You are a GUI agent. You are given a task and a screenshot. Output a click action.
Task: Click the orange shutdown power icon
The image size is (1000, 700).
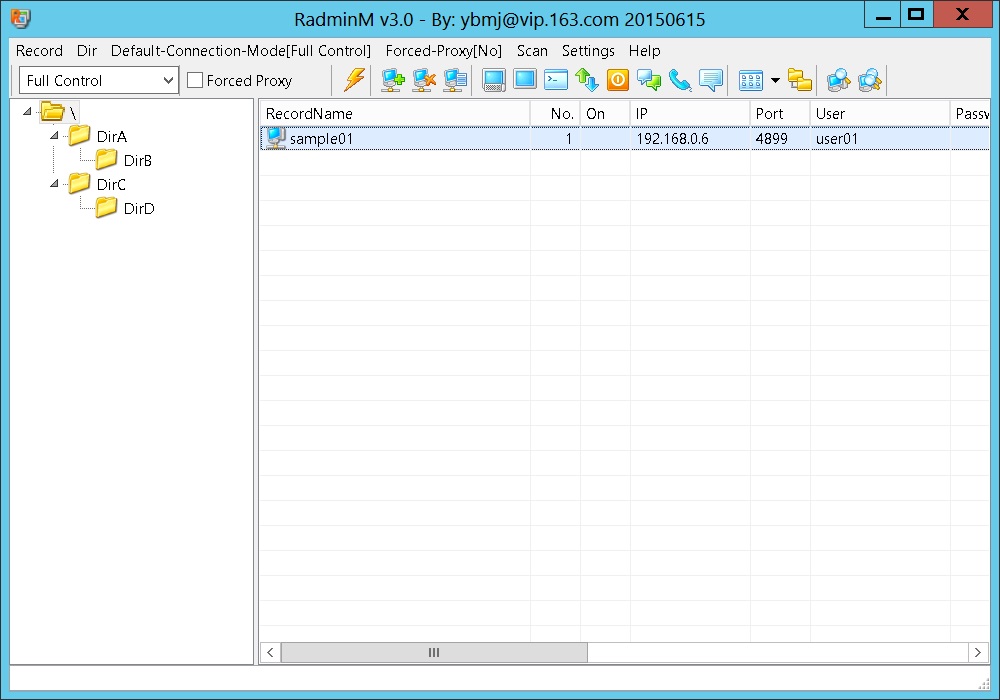tap(618, 80)
